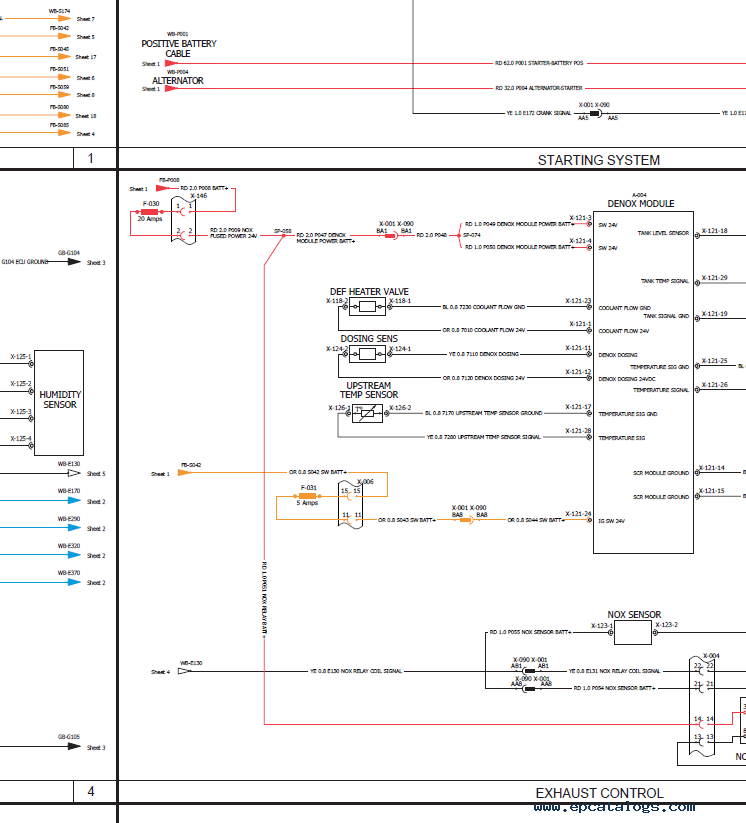
Task: Click the DOSING SENS component symbol
Action: [367, 354]
